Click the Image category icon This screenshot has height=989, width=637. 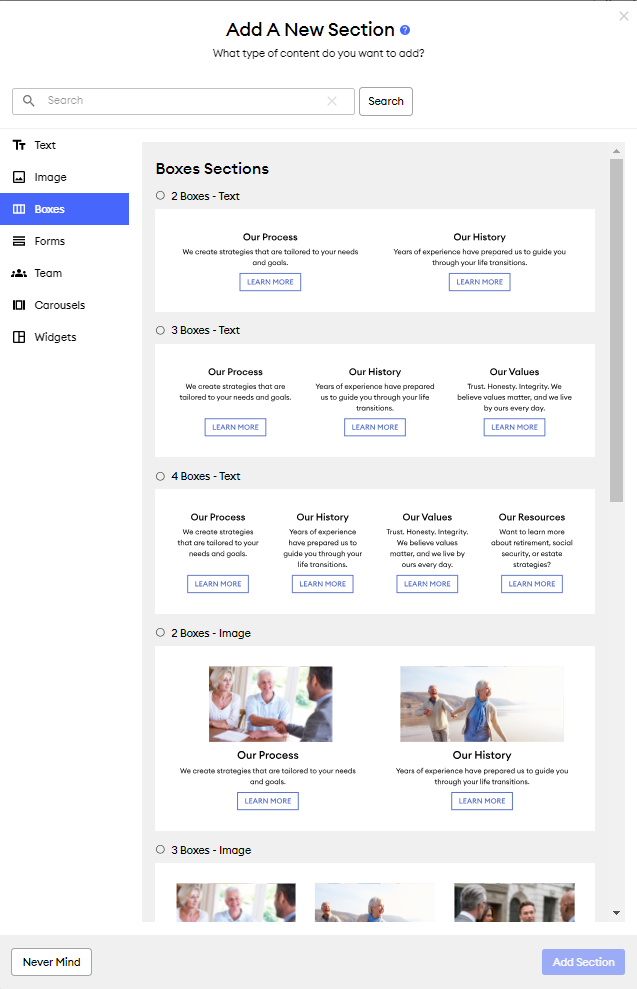[19, 177]
